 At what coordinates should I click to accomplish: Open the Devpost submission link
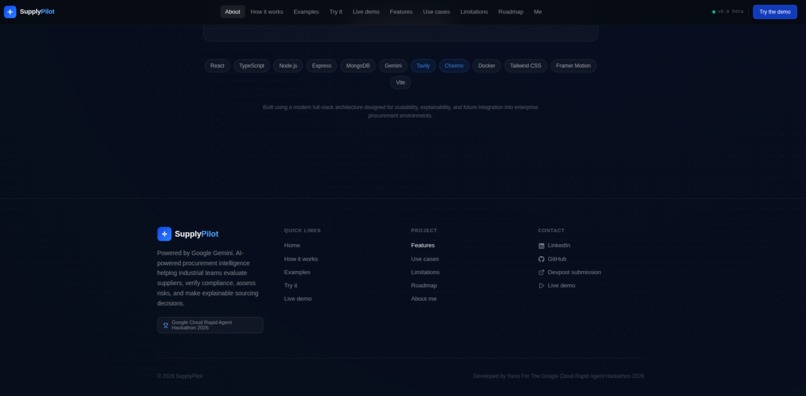pos(570,273)
